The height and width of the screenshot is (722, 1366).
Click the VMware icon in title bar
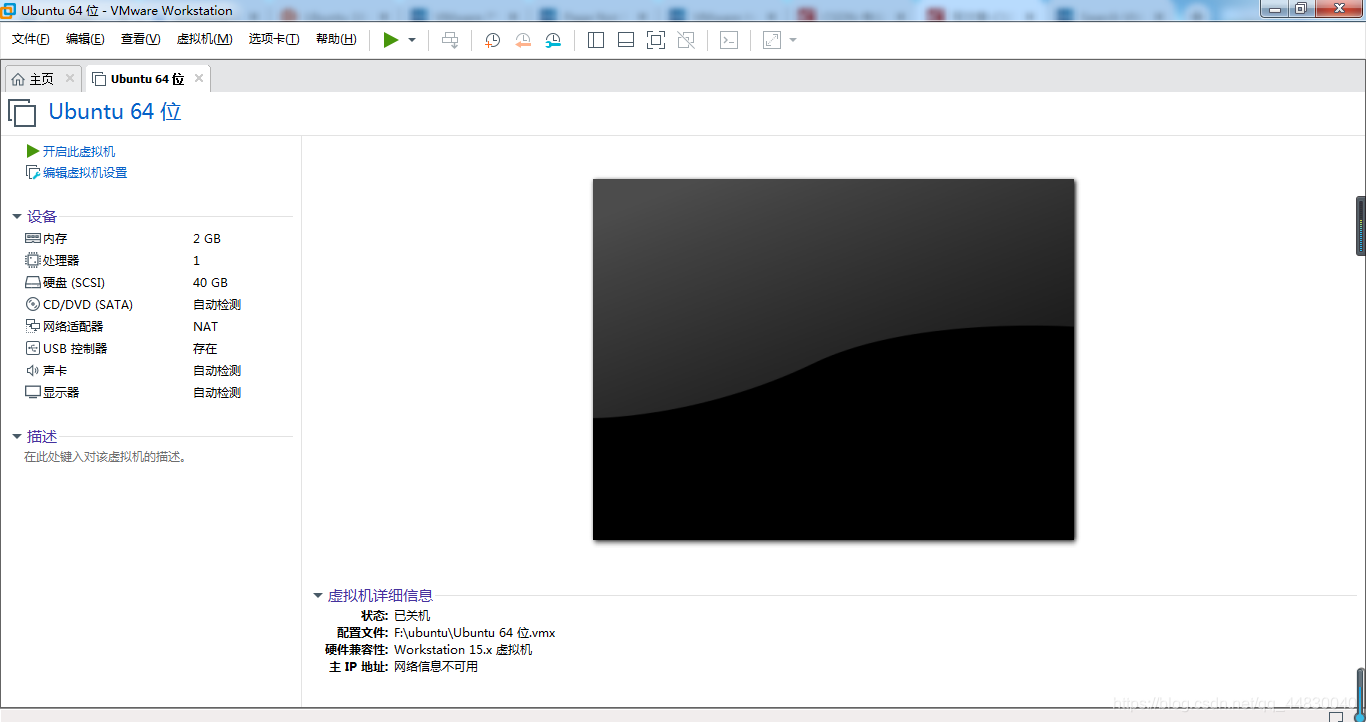tap(8, 10)
